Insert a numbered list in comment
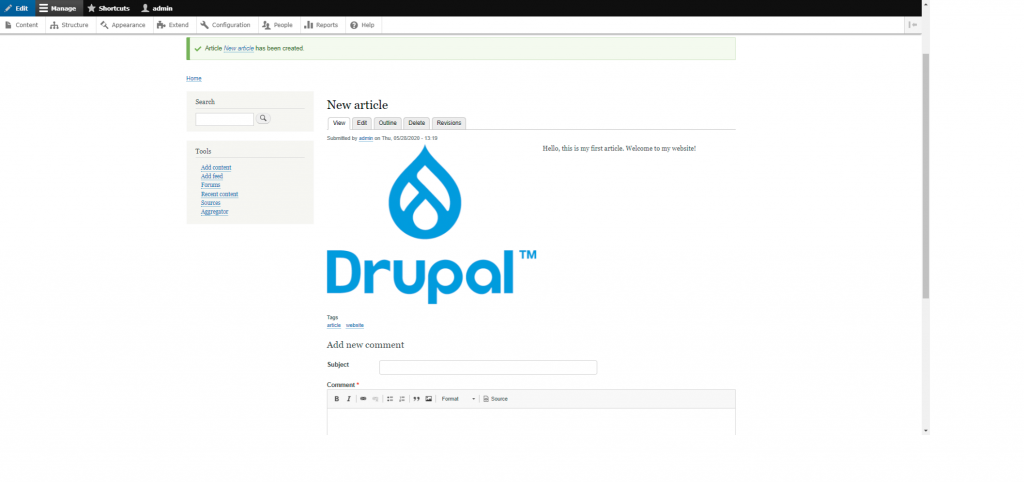Viewport: 1024px width, 483px height. (x=402, y=399)
